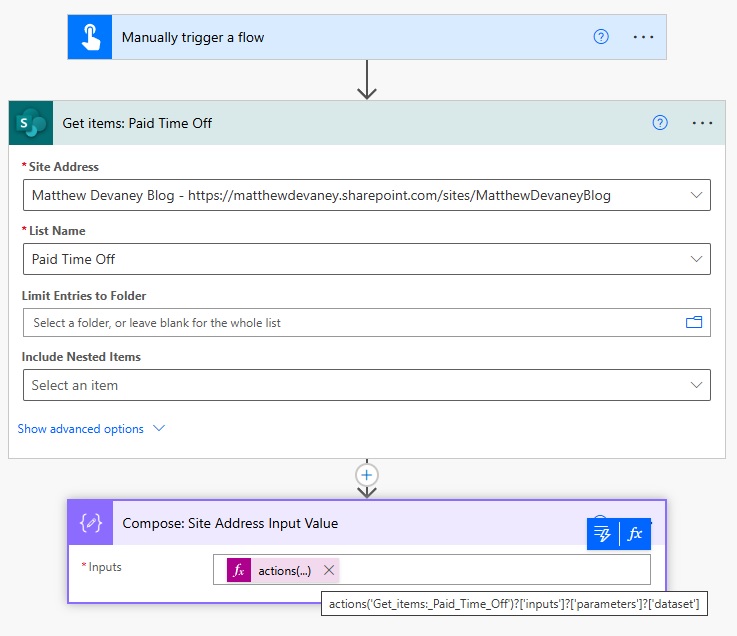Click the manual trigger touch icon

[90, 37]
